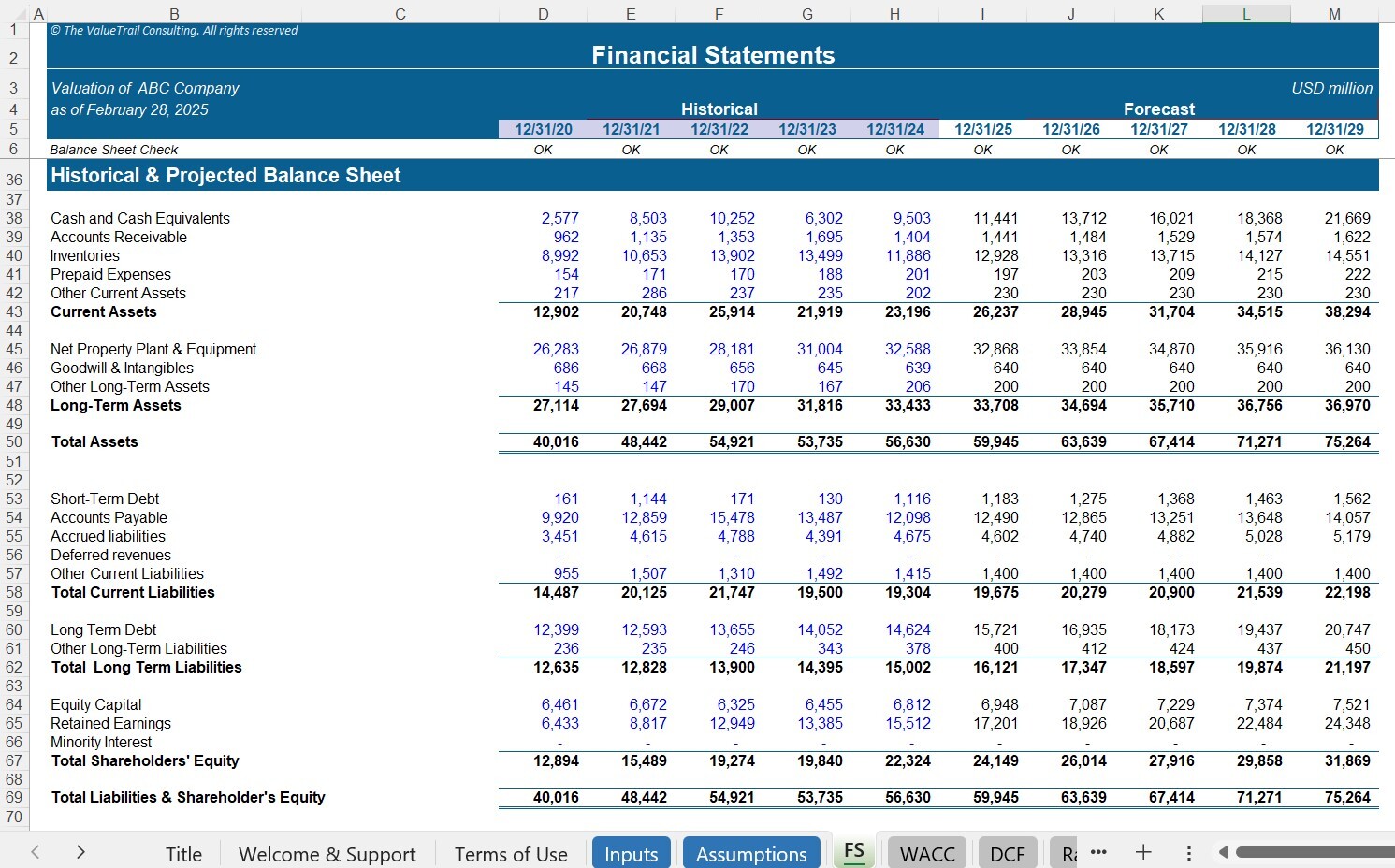Screen dimensions: 1395x868
Task: Select the column L header
Action: tap(1246, 13)
